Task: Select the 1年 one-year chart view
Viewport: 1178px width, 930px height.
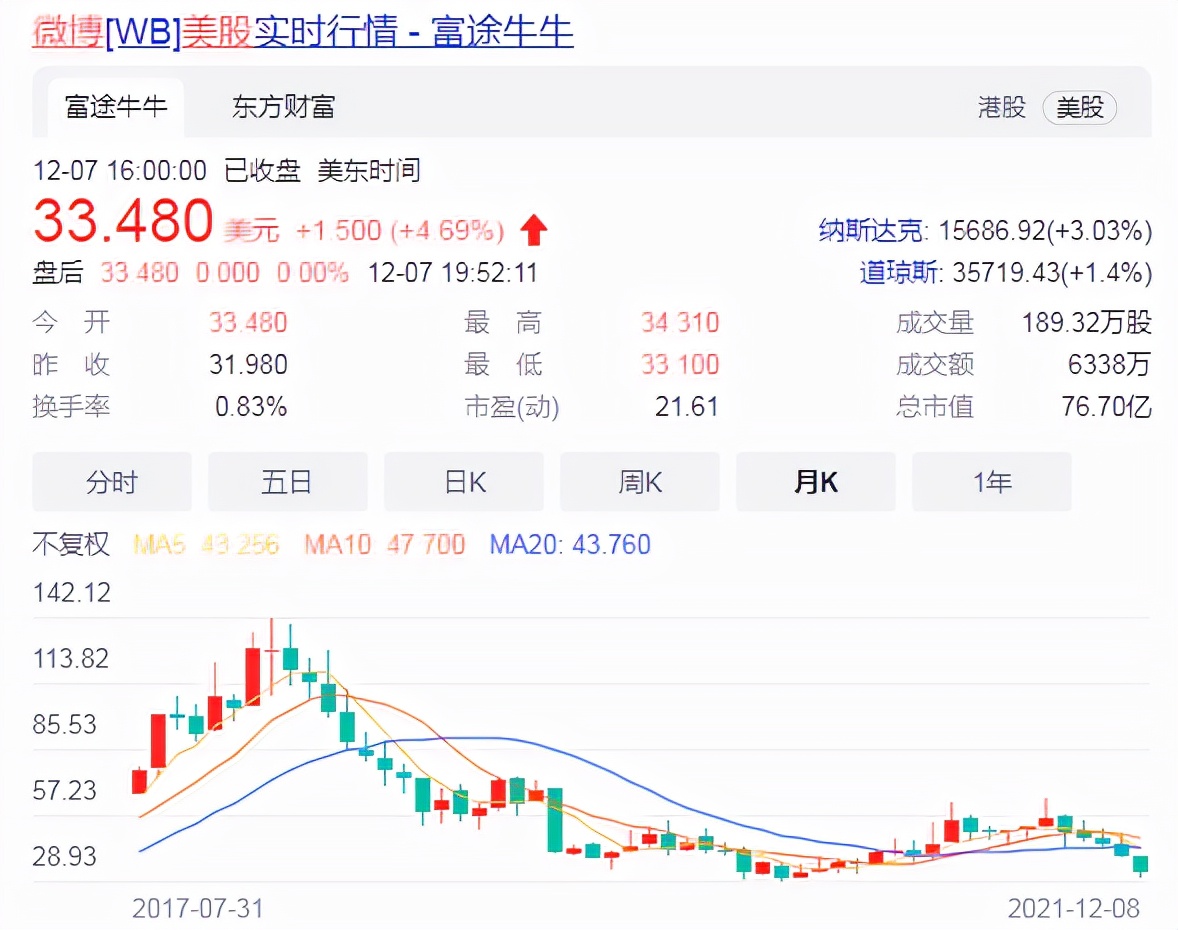Action: [x=991, y=481]
